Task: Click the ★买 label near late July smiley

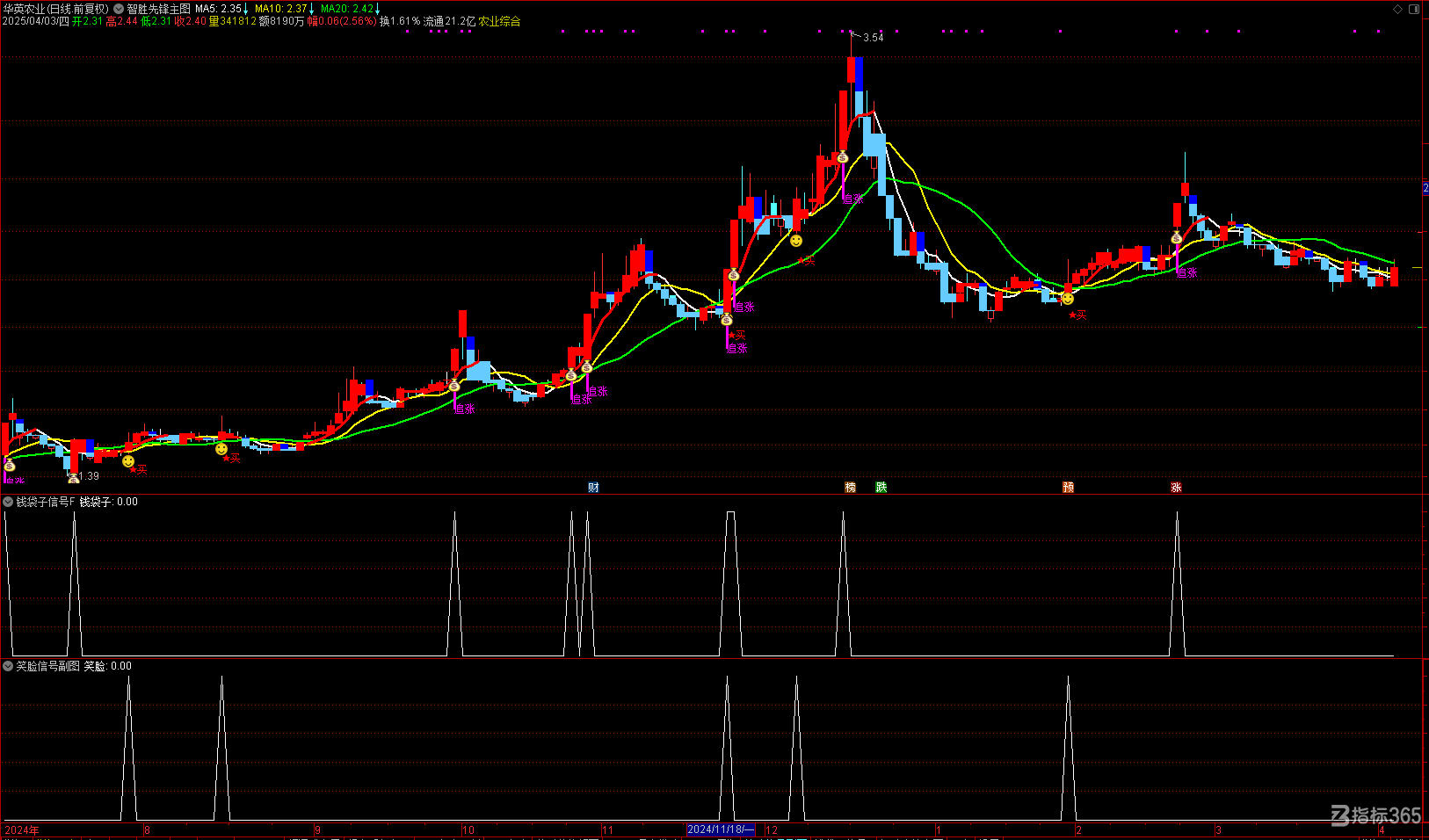Action: [x=138, y=470]
